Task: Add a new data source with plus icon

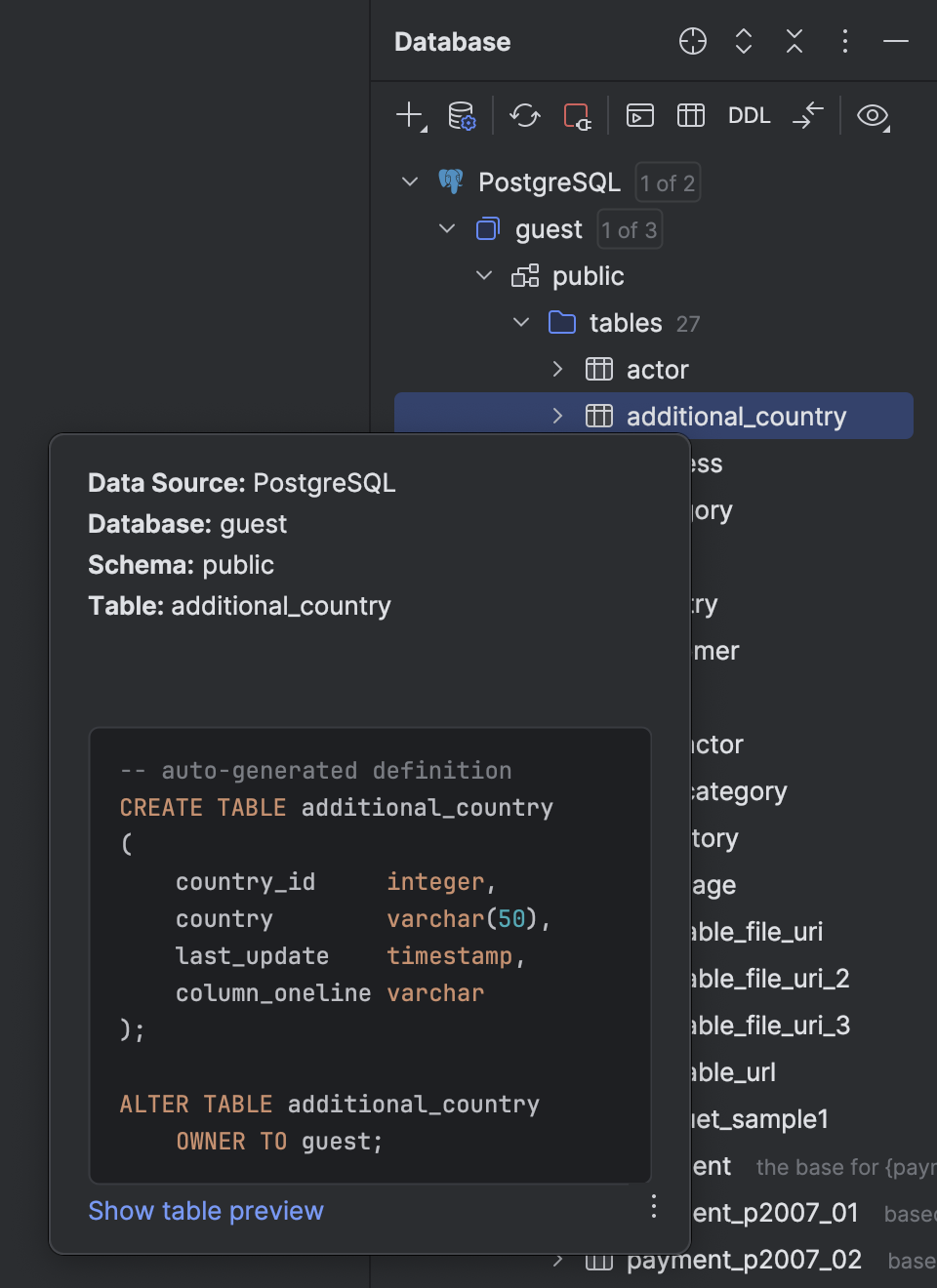Action: [x=408, y=115]
